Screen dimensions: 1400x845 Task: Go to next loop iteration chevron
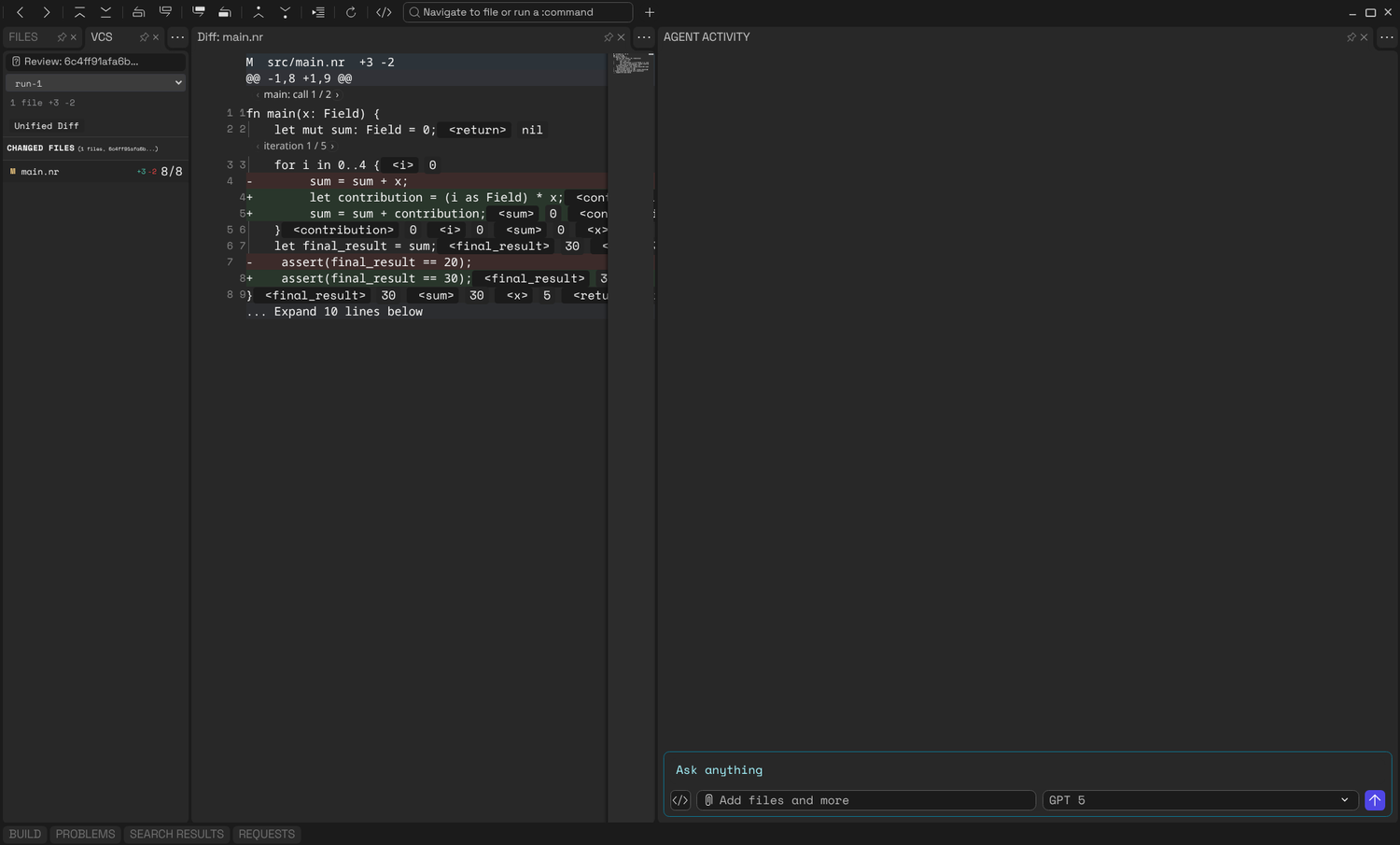[x=331, y=147]
